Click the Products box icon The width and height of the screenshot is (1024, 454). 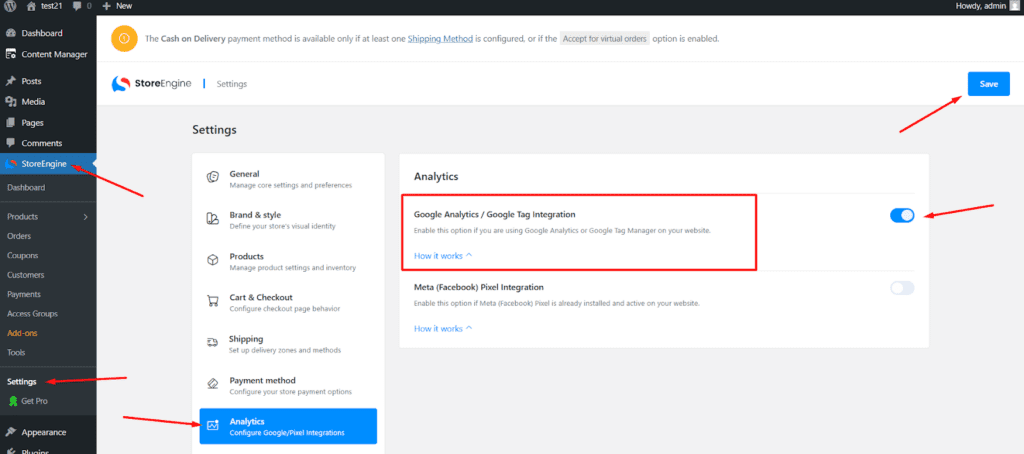(212, 260)
